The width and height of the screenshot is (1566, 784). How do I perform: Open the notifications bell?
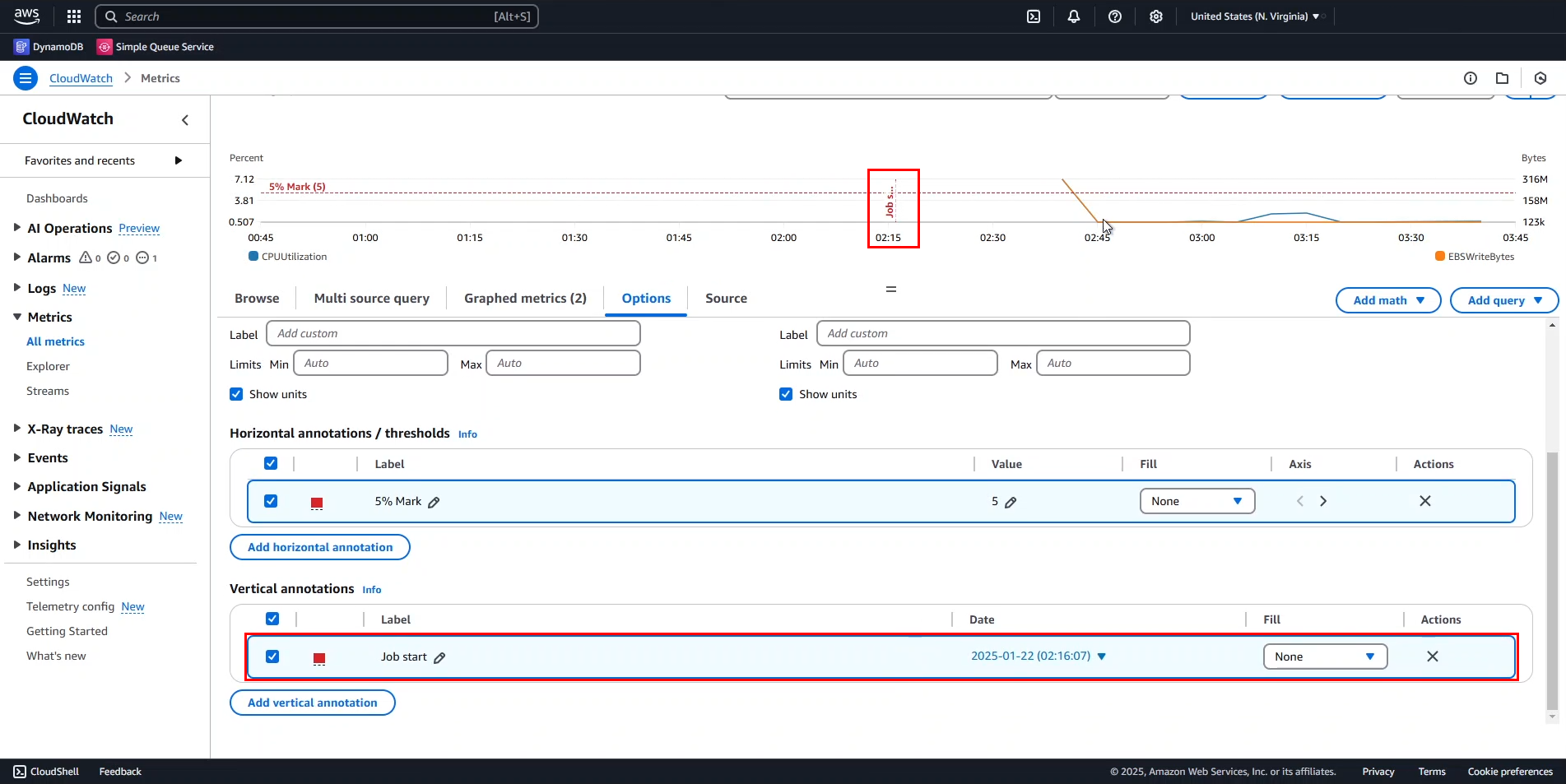coord(1074,16)
